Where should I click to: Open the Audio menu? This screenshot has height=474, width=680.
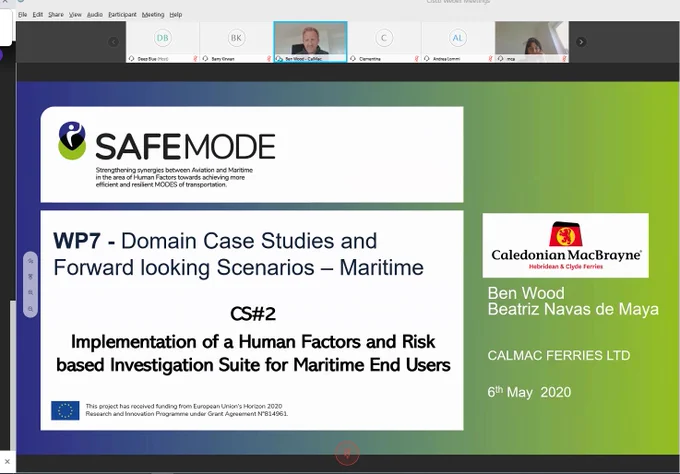tap(95, 14)
